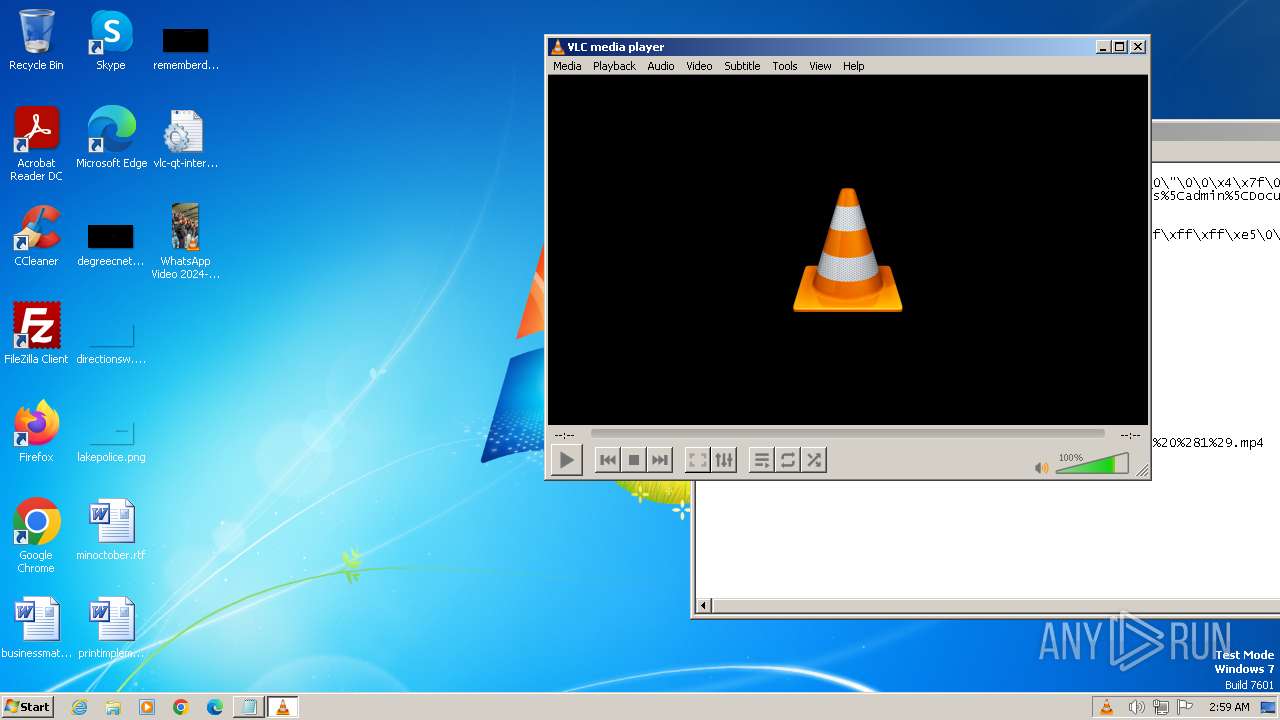Toggle random shuffle playback in VLC
This screenshot has width=1280, height=720.
click(x=814, y=460)
